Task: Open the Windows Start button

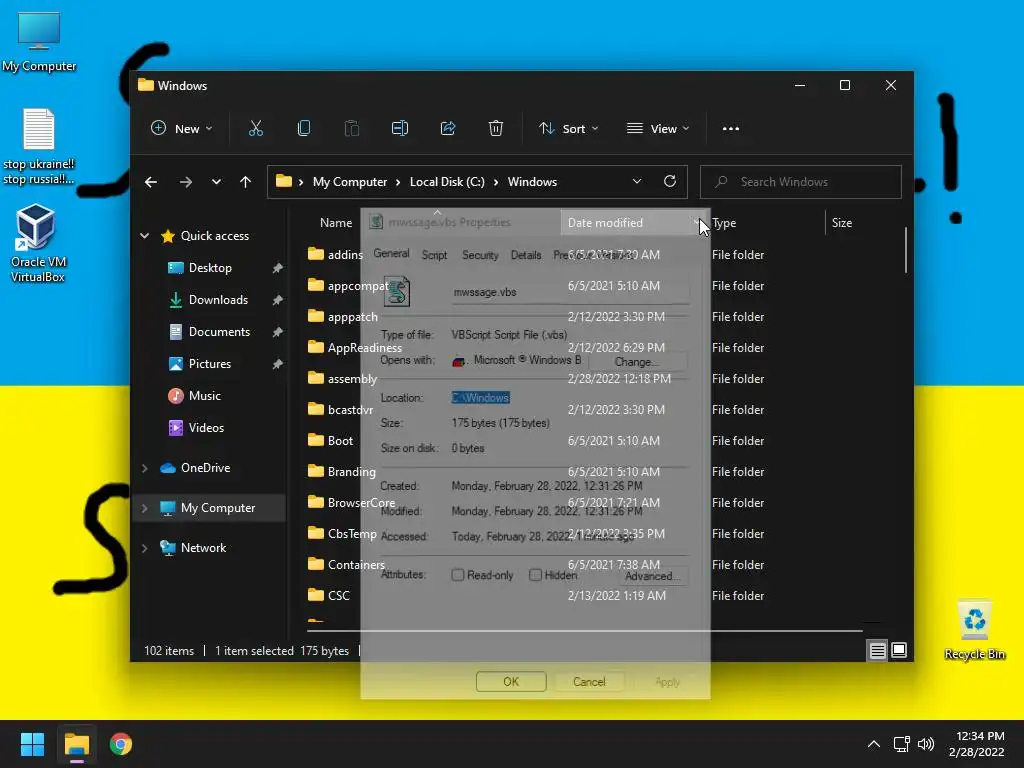Action: pos(32,744)
